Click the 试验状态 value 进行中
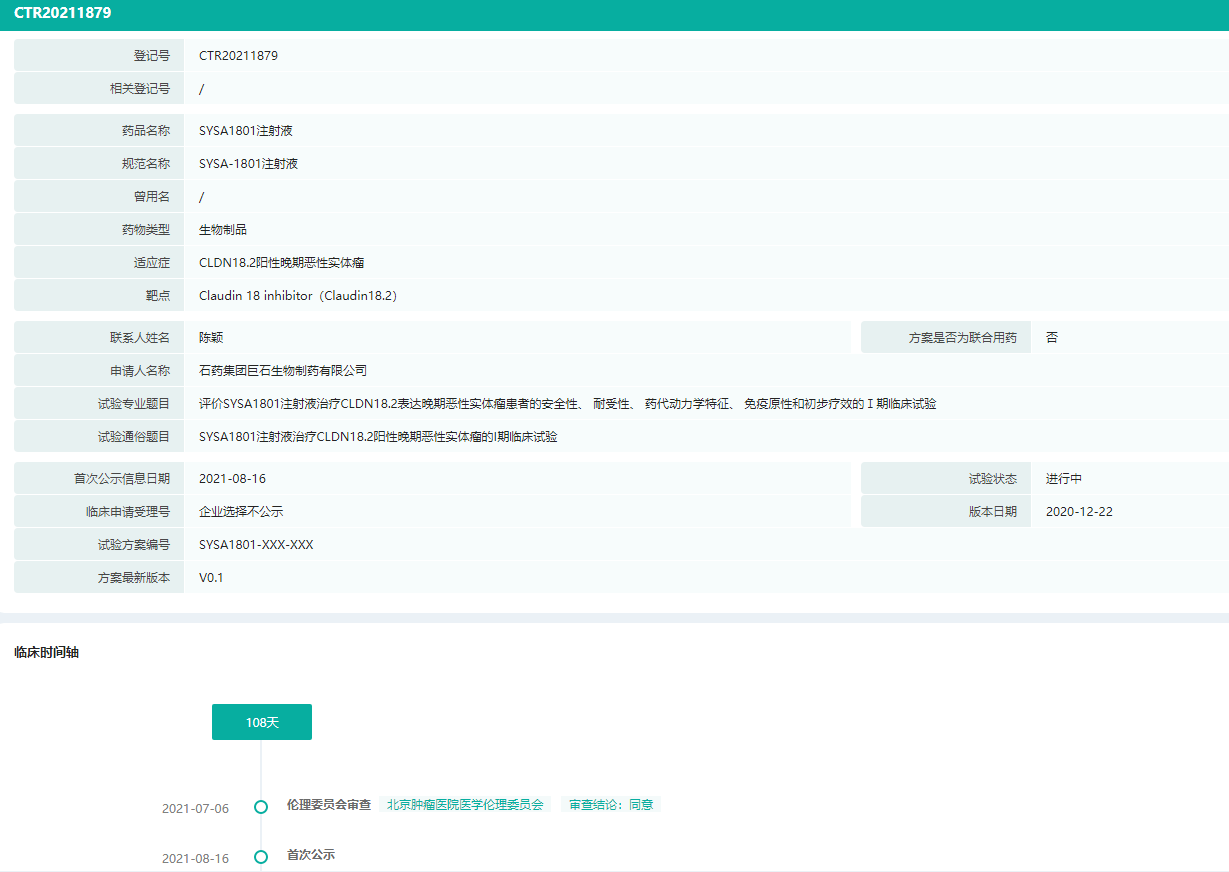This screenshot has height=872, width=1229. (1064, 479)
